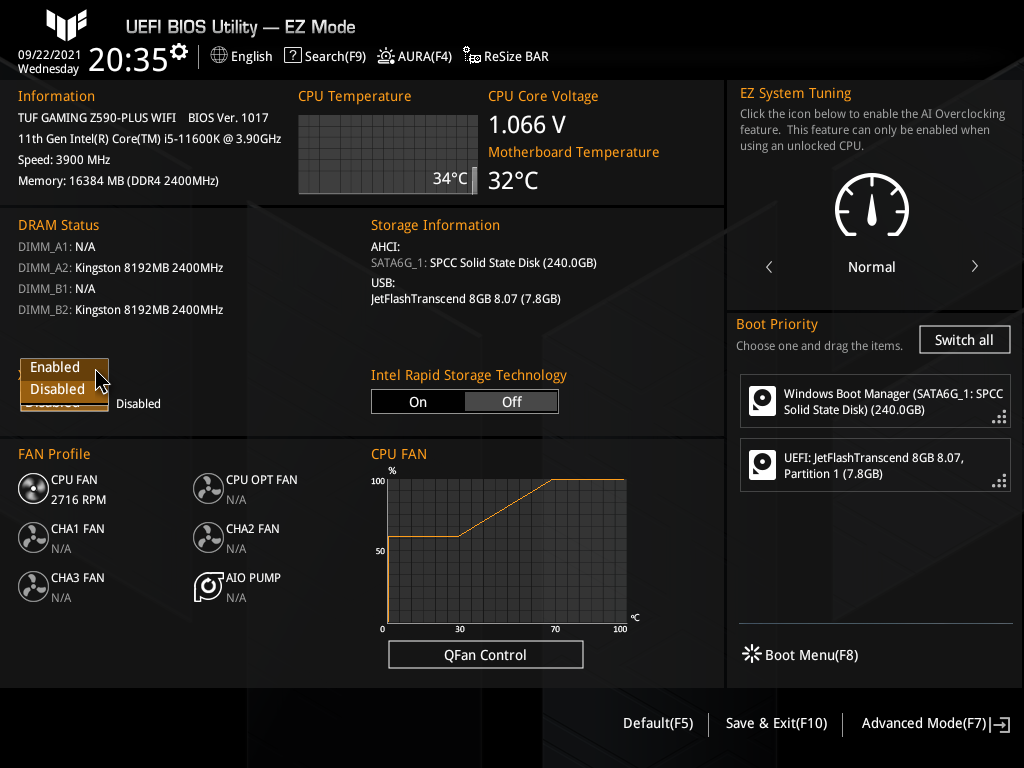Click the Advanced Mode exit arrow icon

(1000, 724)
